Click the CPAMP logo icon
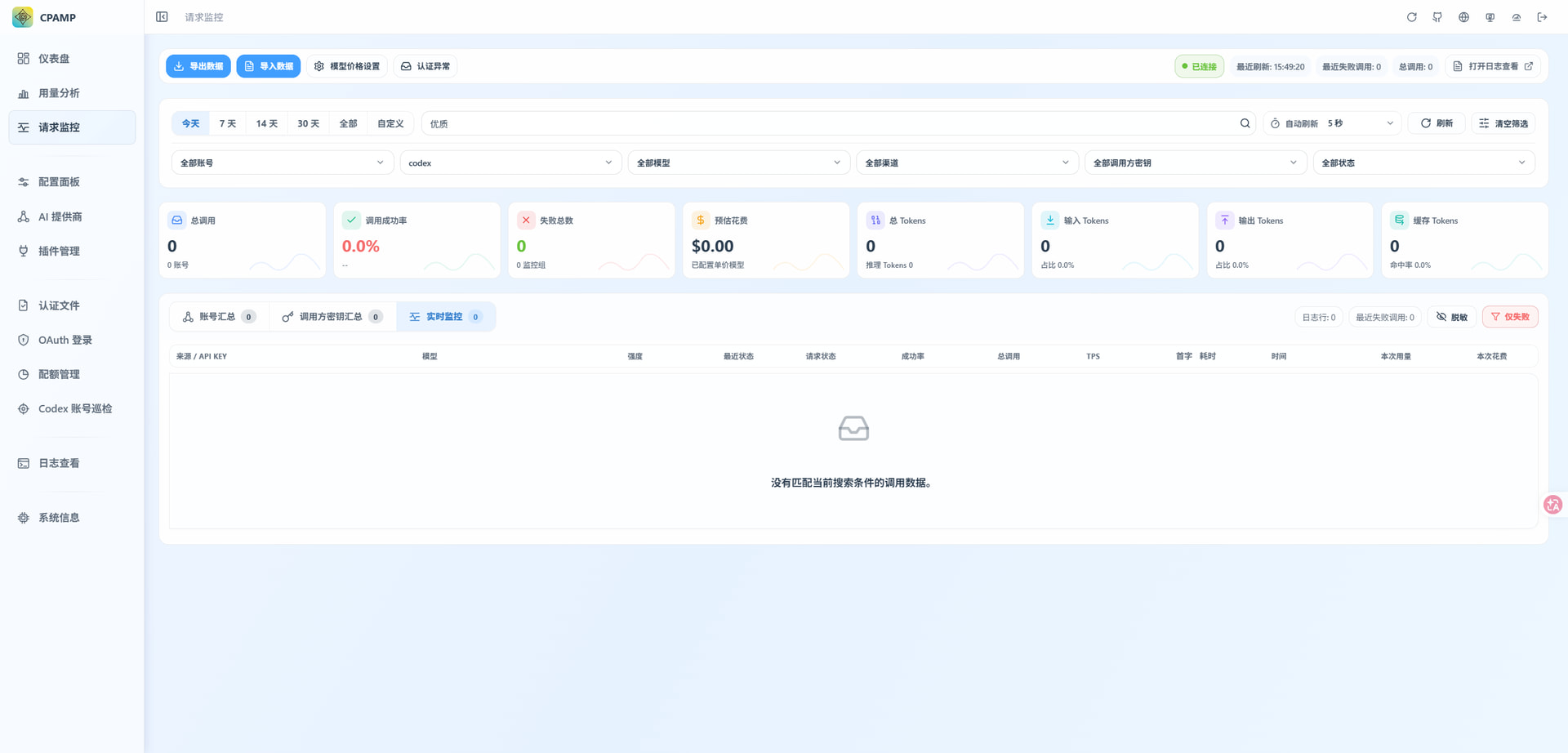The image size is (1568, 753). [x=23, y=17]
